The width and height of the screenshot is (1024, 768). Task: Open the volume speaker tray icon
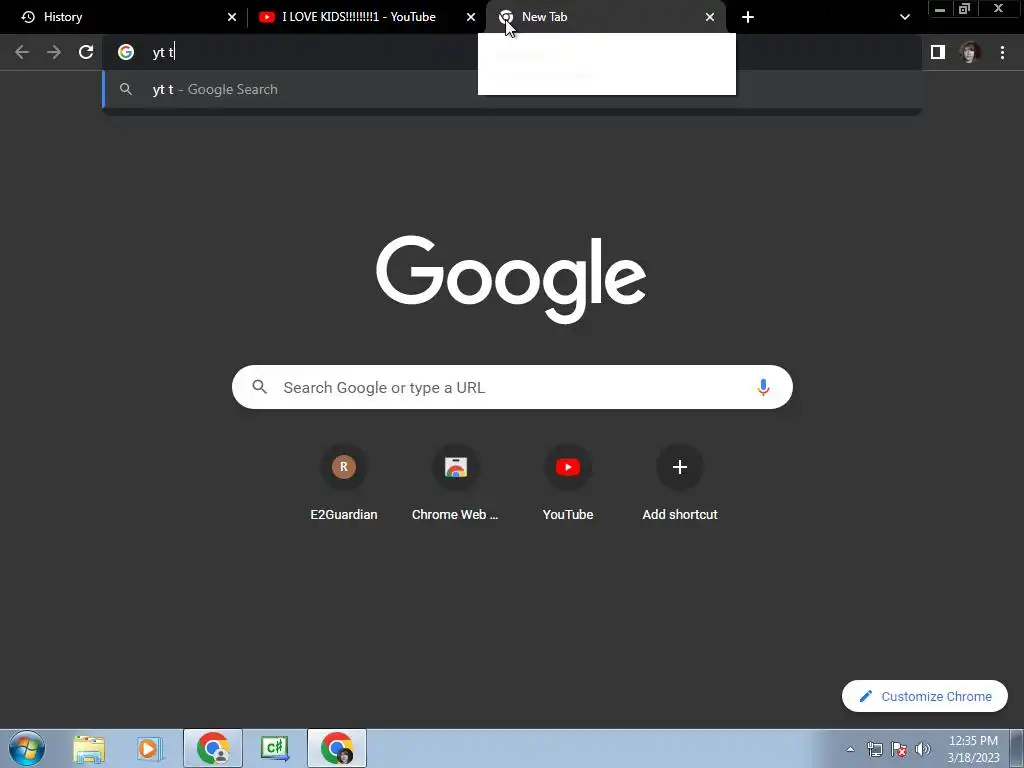point(923,749)
